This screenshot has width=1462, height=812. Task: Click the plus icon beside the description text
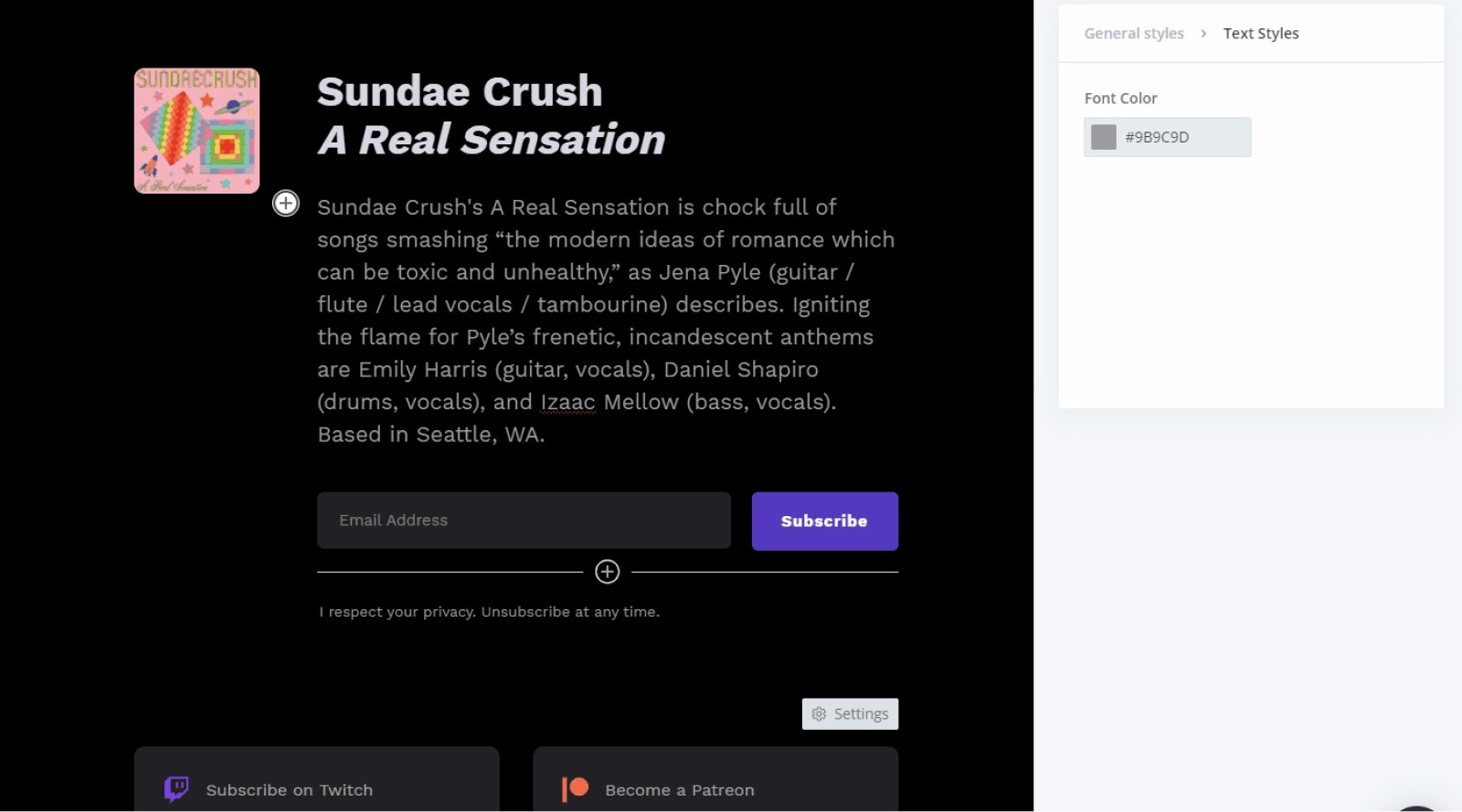click(286, 203)
